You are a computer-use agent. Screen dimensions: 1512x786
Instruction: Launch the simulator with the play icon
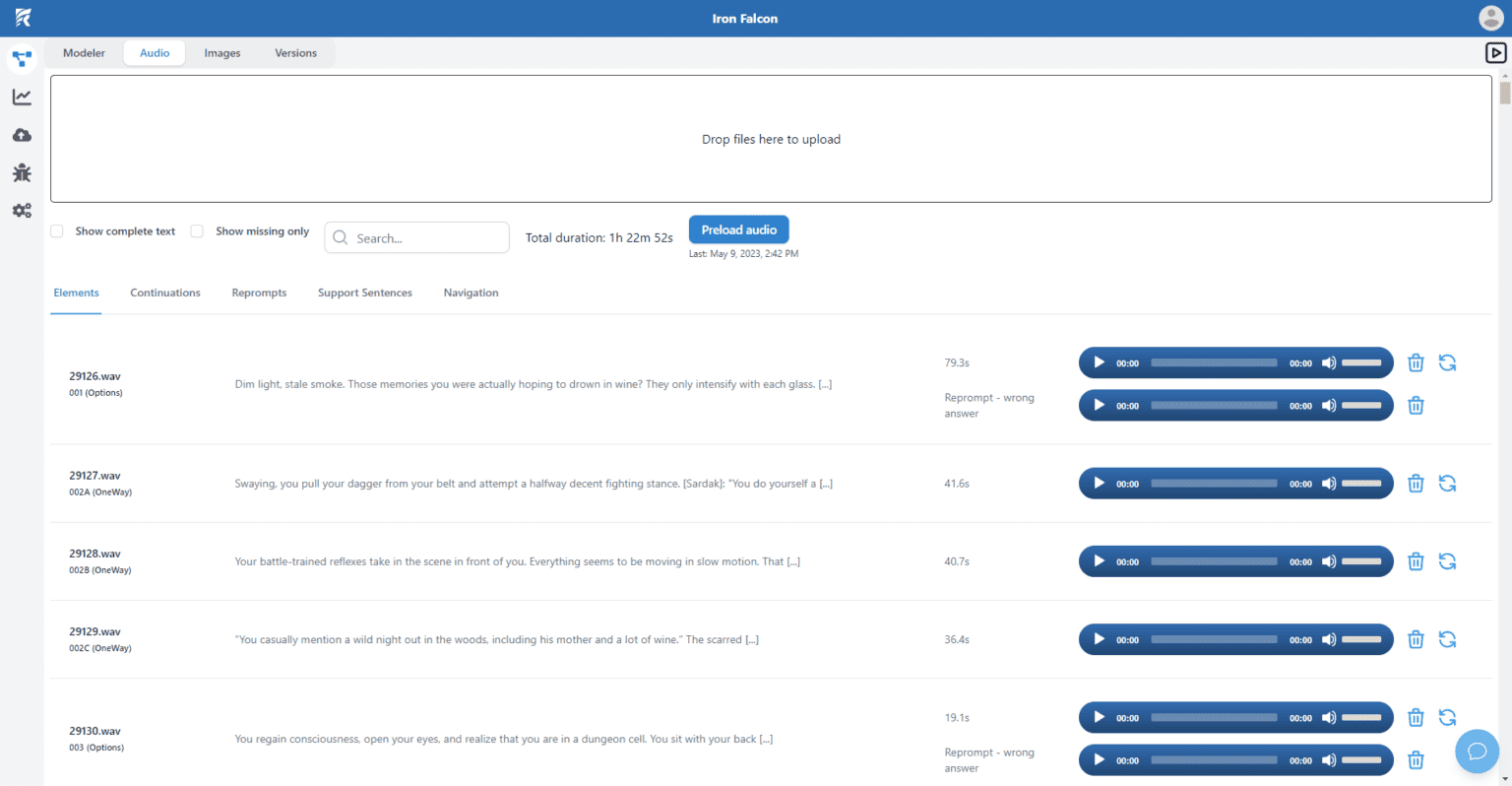coord(1495,52)
